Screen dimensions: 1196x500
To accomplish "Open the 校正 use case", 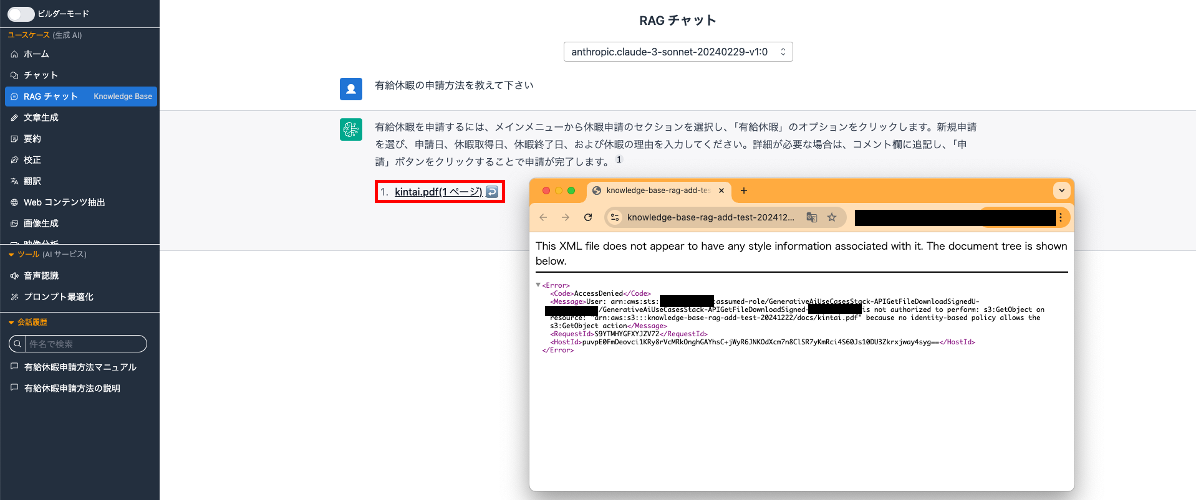I will pos(79,160).
